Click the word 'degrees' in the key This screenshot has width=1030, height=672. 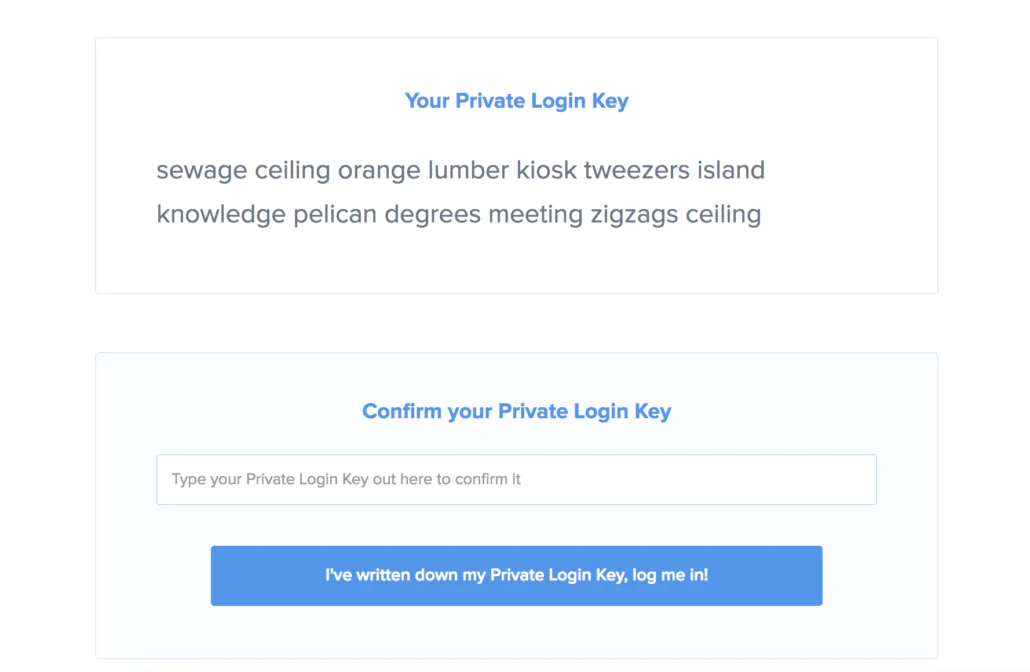click(432, 215)
